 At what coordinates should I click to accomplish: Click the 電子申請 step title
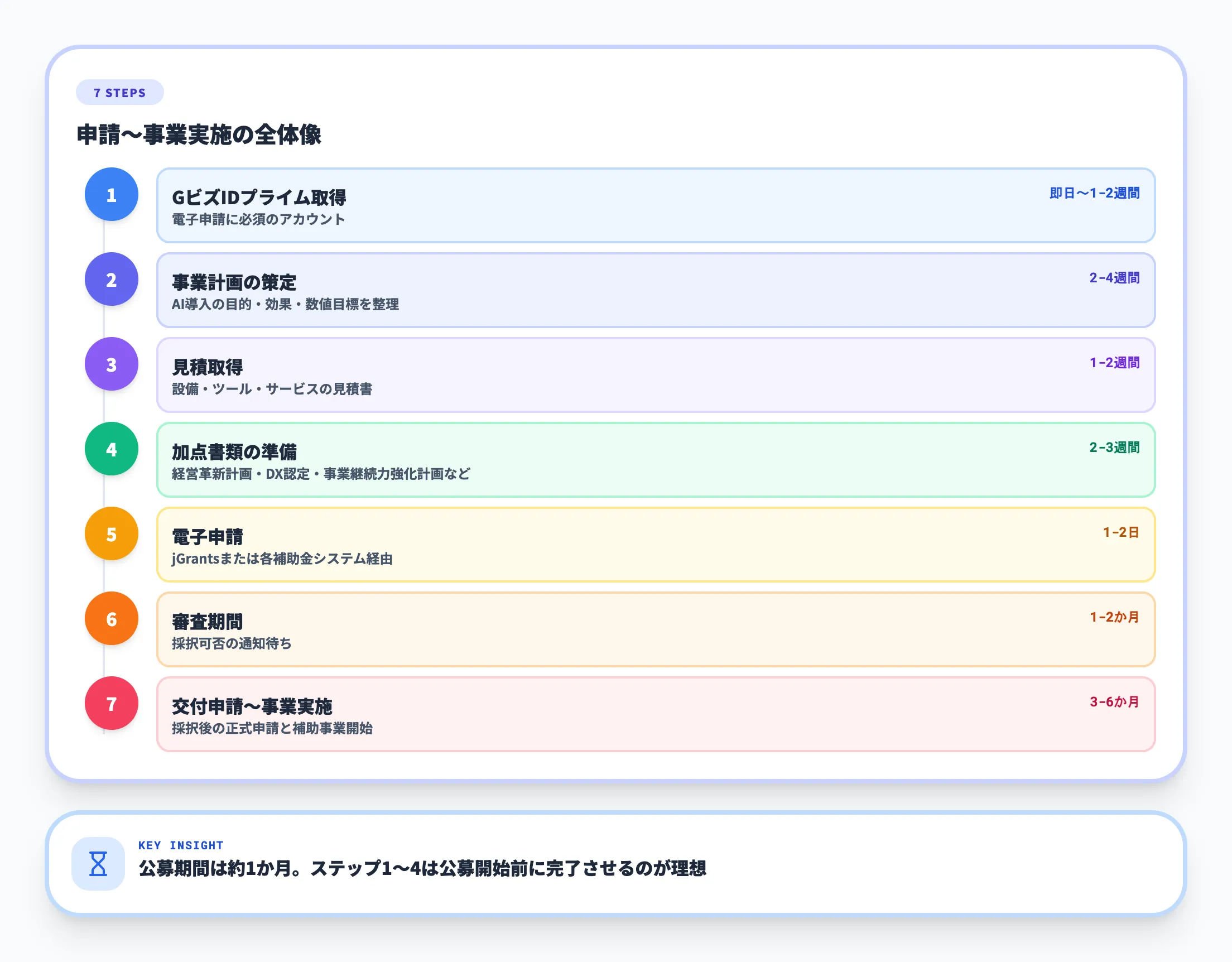tap(207, 537)
